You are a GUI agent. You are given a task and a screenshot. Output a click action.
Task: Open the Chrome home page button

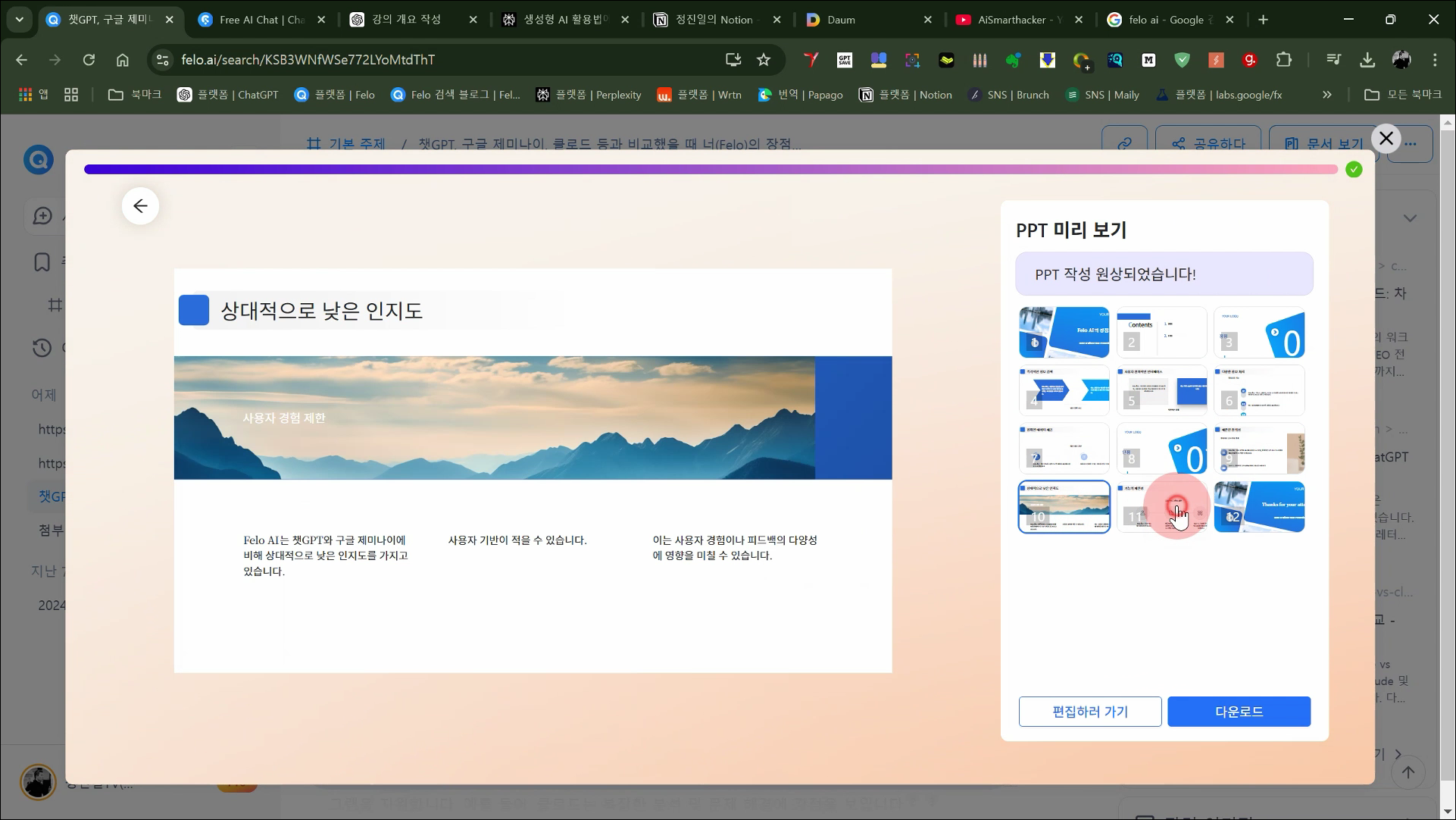[x=123, y=60]
